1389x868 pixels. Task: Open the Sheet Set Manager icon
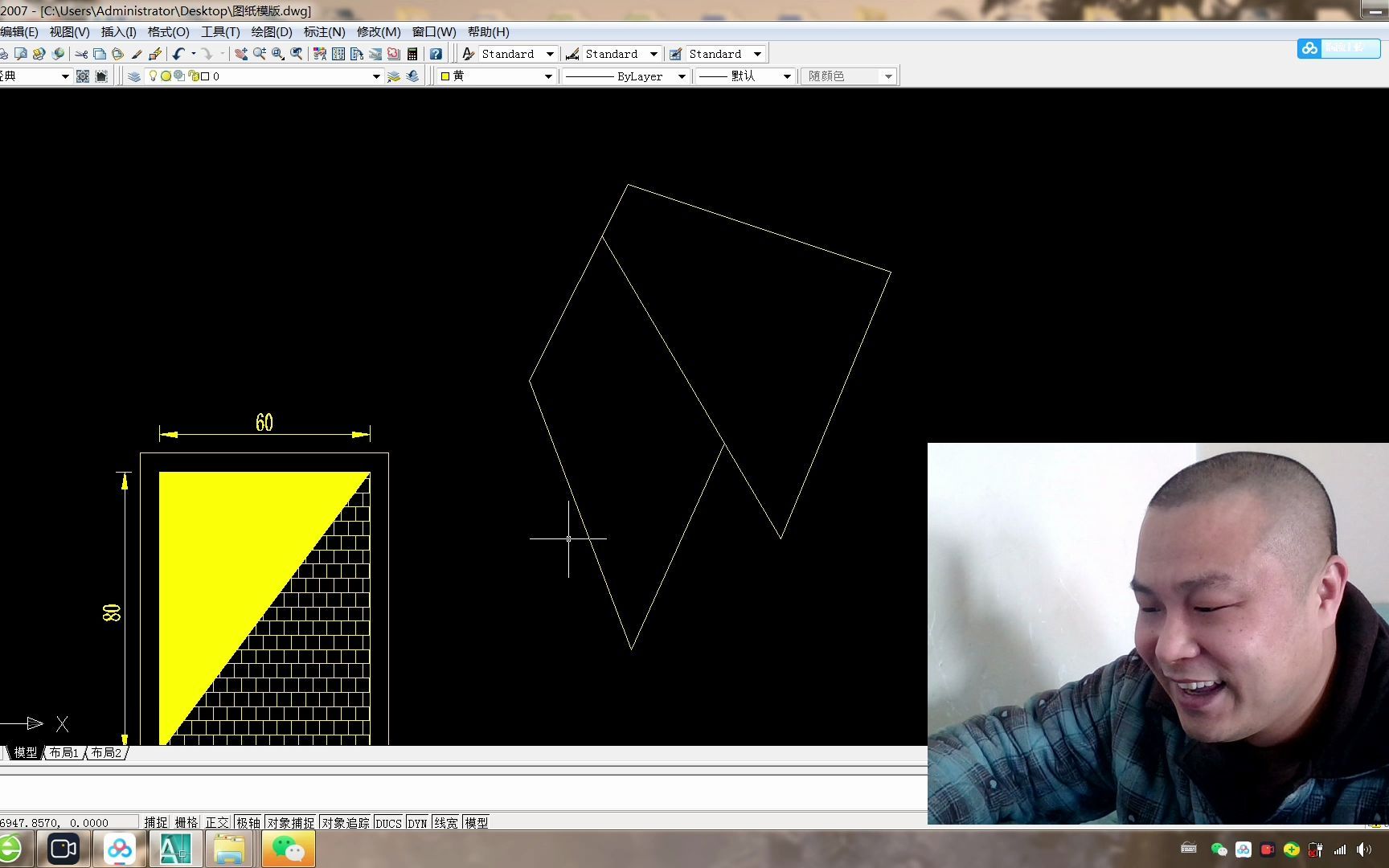375,54
